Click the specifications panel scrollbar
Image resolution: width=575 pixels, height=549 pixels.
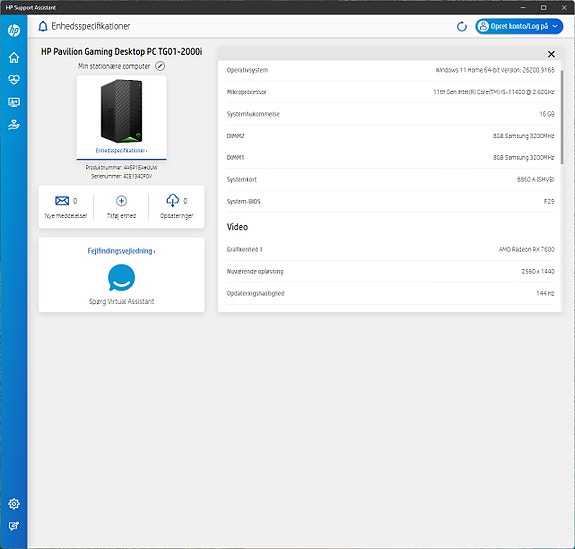point(562,117)
